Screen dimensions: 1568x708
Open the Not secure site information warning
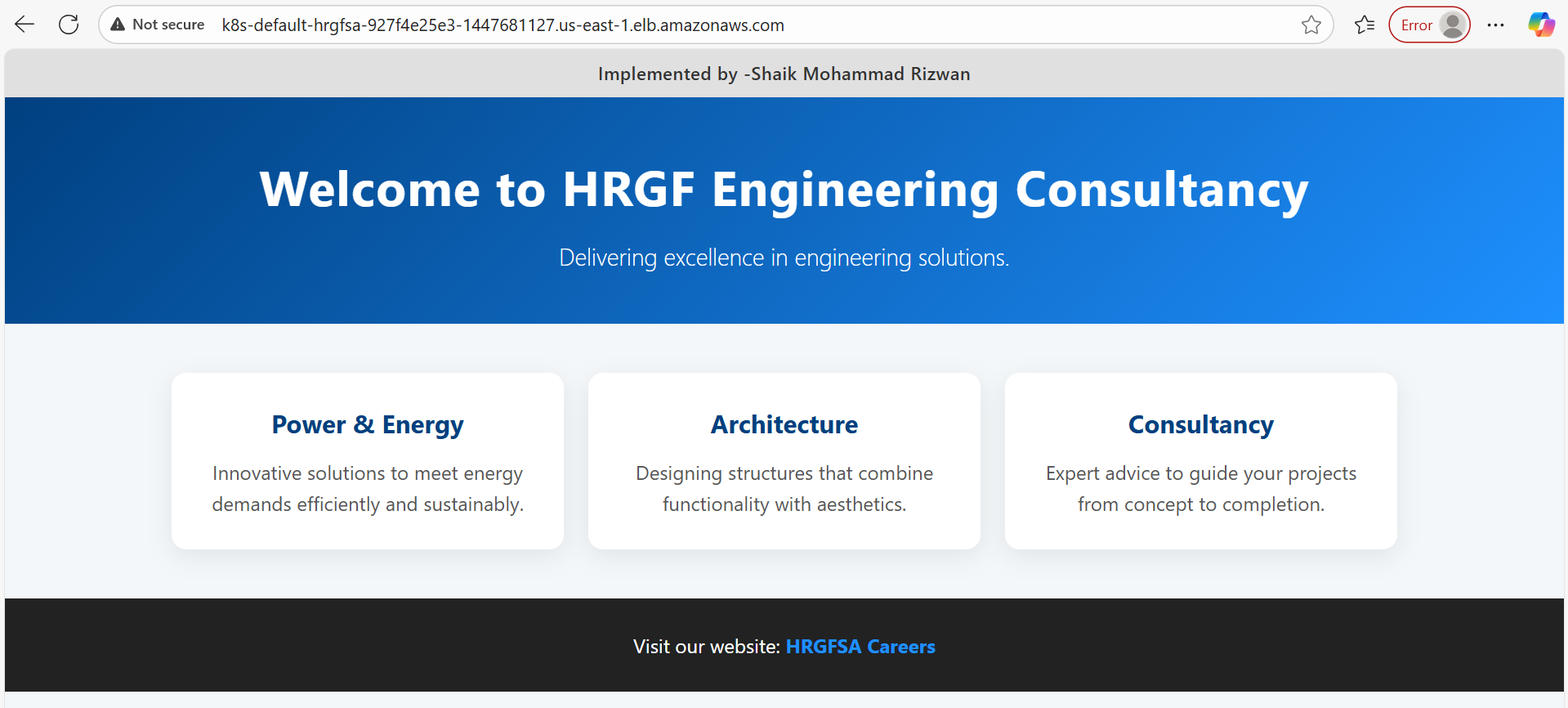click(x=158, y=25)
